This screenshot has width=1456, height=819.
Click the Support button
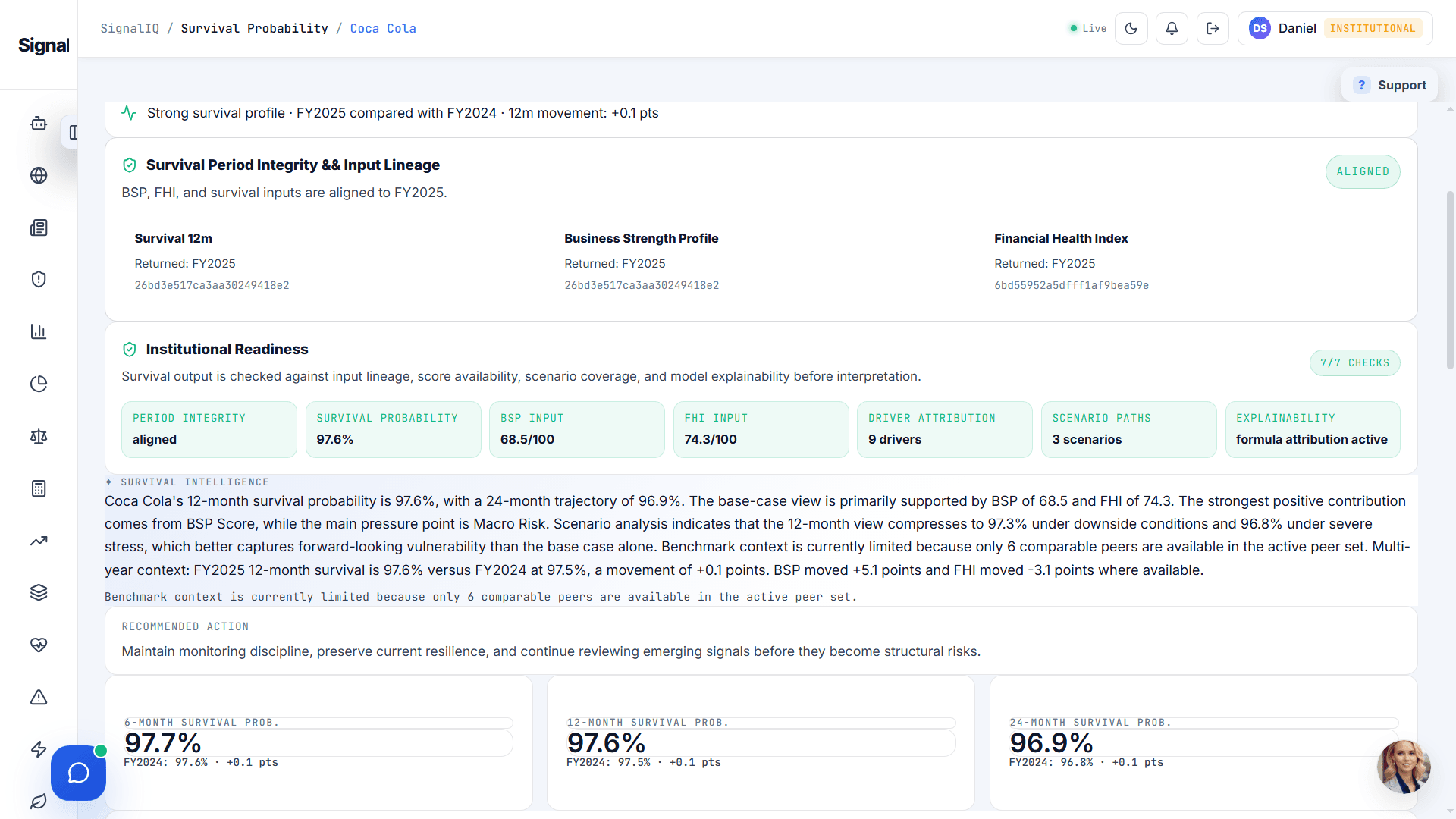point(1389,85)
